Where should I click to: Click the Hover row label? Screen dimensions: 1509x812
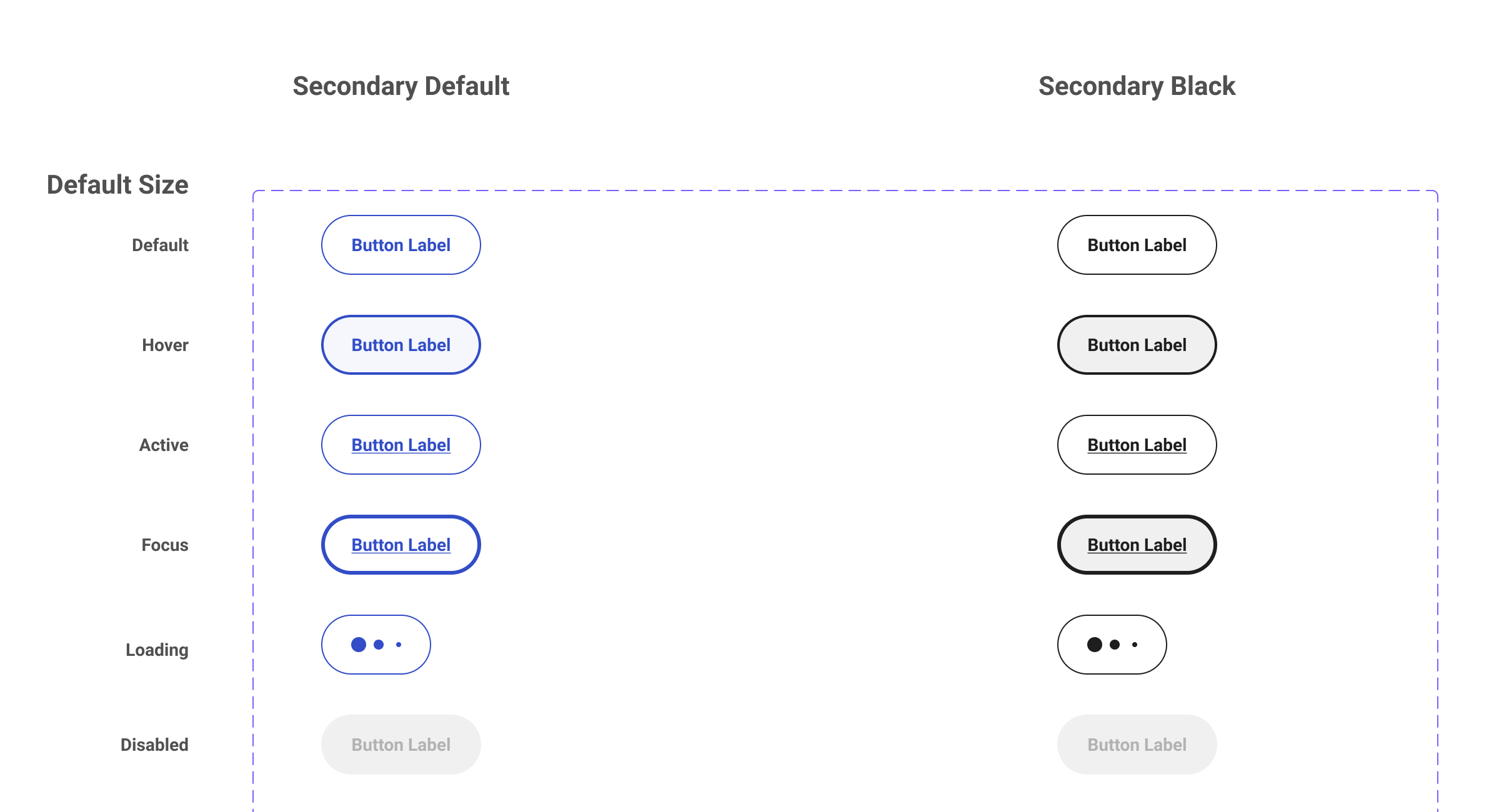165,345
